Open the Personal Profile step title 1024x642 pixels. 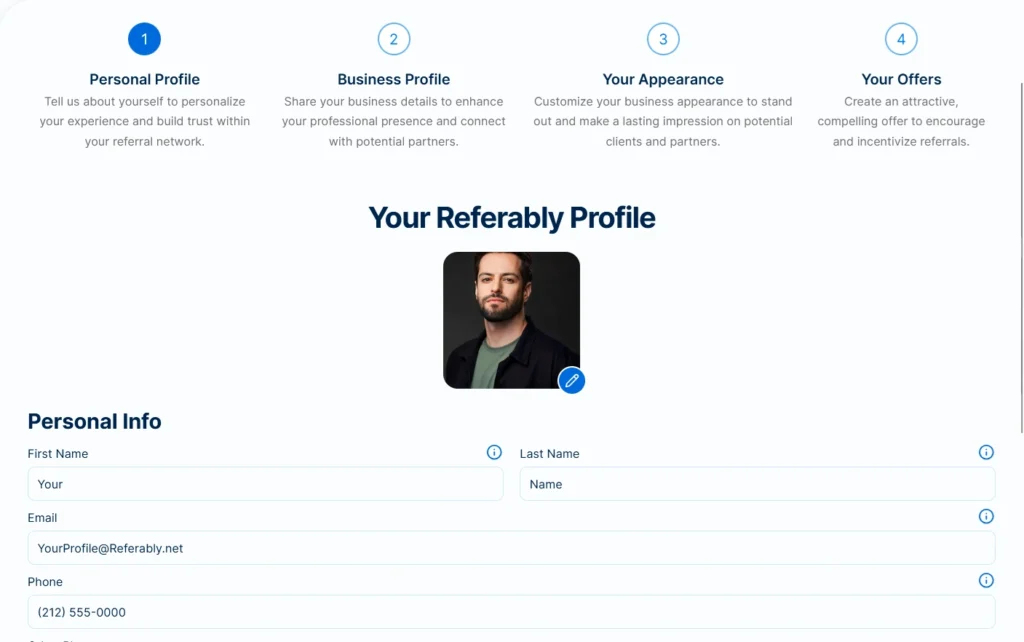(x=145, y=79)
